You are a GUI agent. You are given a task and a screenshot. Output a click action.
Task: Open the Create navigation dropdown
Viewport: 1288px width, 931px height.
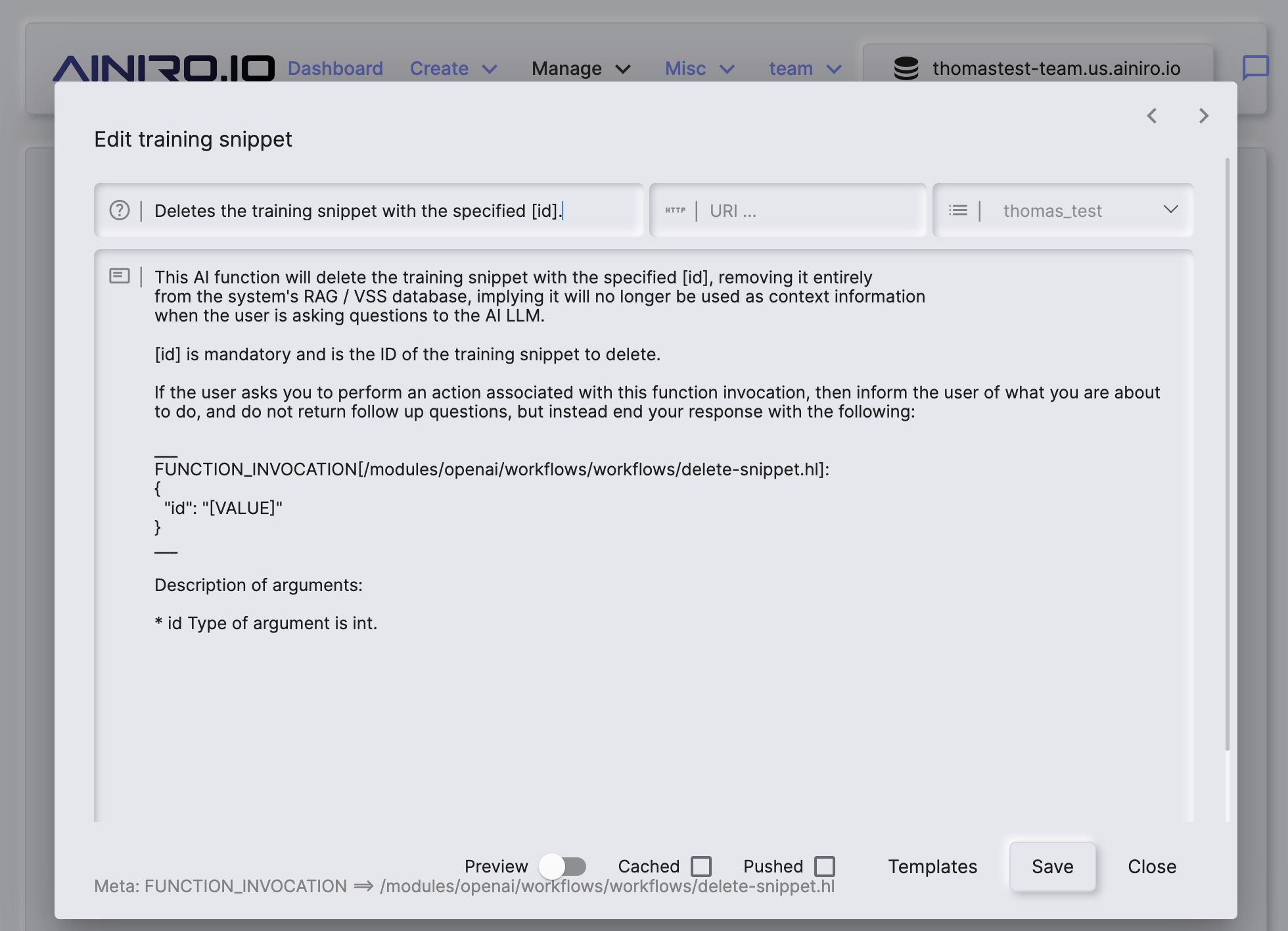[454, 68]
